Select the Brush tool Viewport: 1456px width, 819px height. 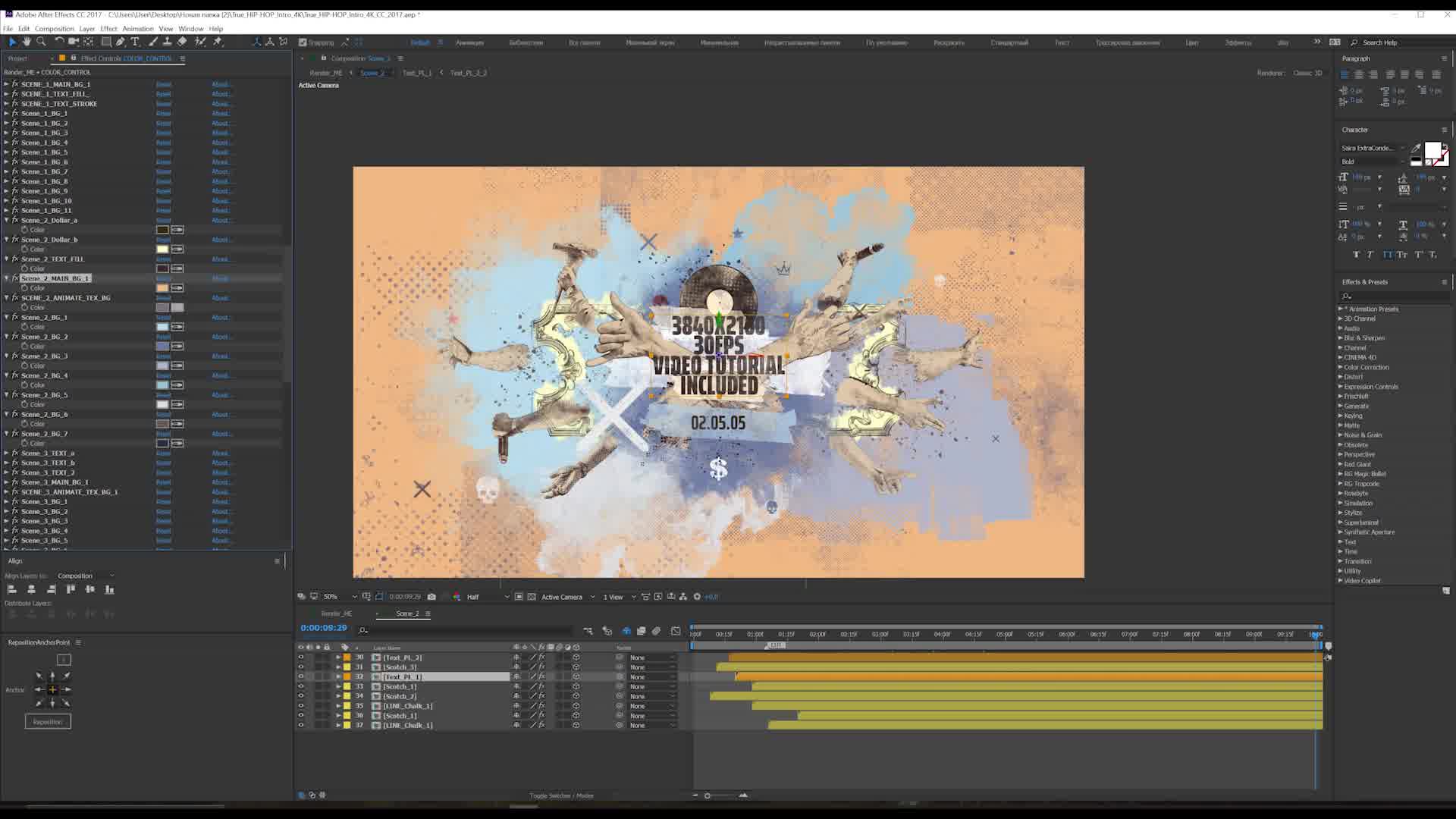pos(153,42)
